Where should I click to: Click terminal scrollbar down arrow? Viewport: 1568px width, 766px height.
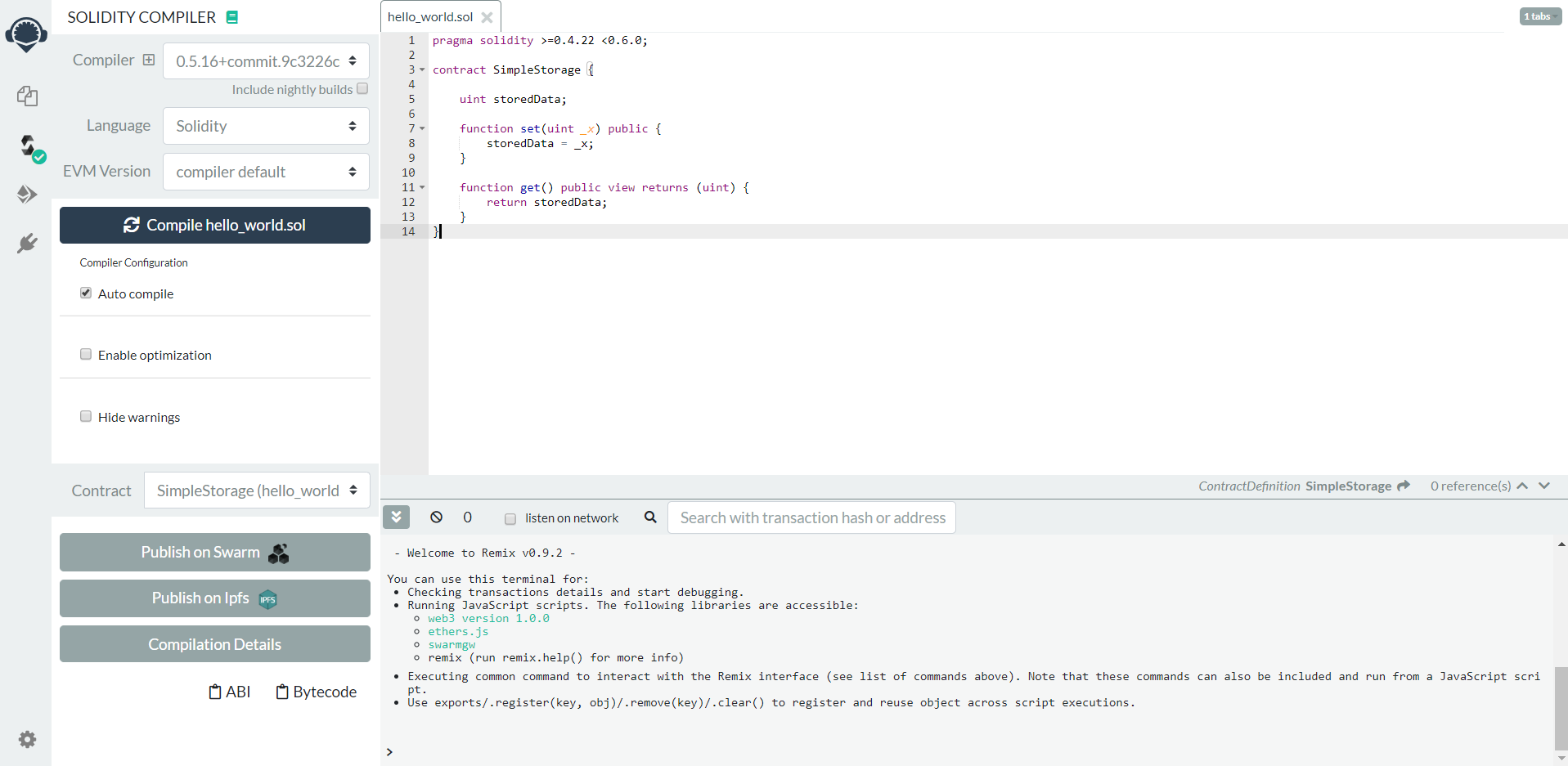pos(1561,758)
